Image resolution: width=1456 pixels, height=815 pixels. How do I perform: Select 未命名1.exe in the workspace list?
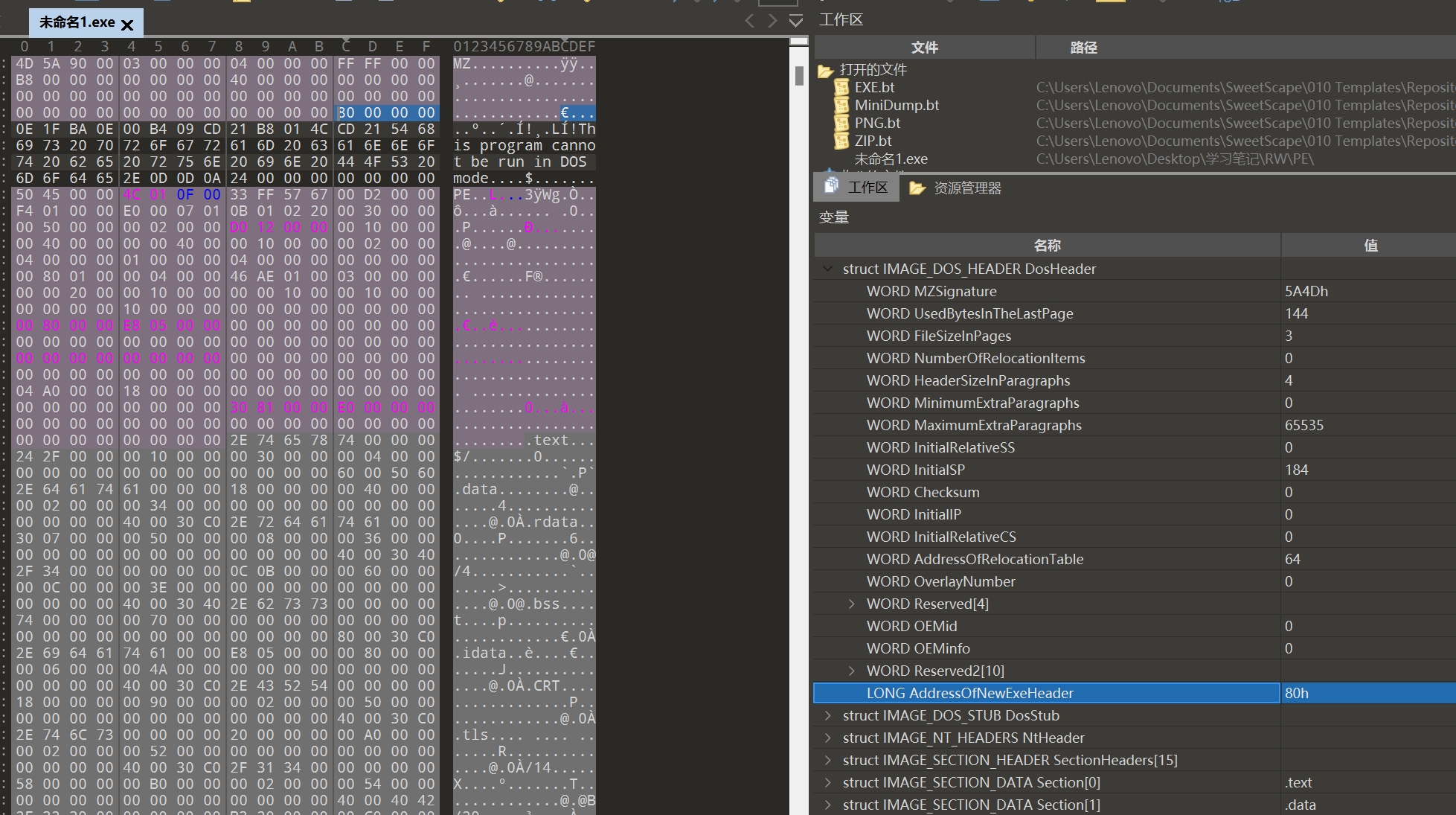891,159
